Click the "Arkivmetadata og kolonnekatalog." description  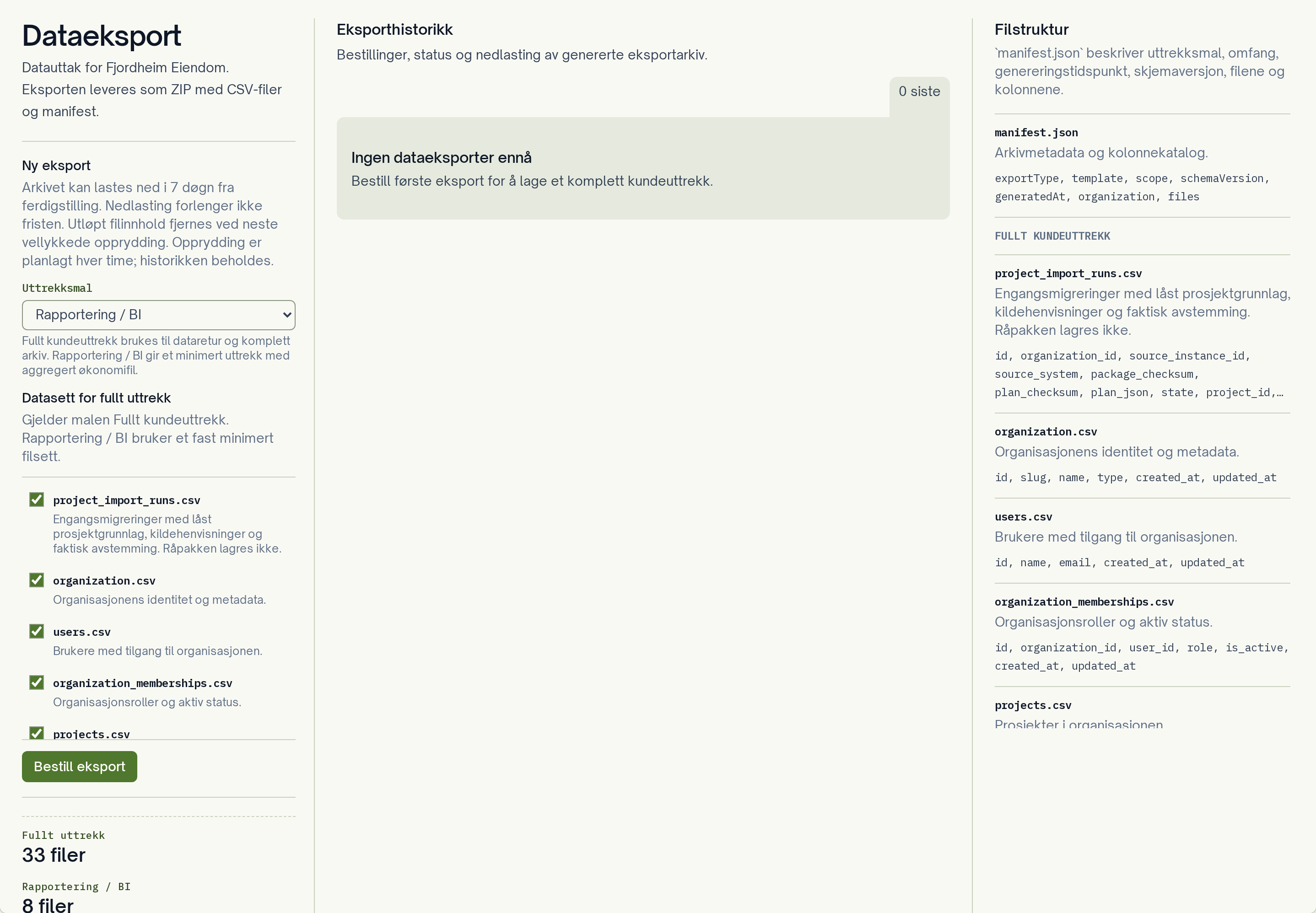pyautogui.click(x=1101, y=153)
